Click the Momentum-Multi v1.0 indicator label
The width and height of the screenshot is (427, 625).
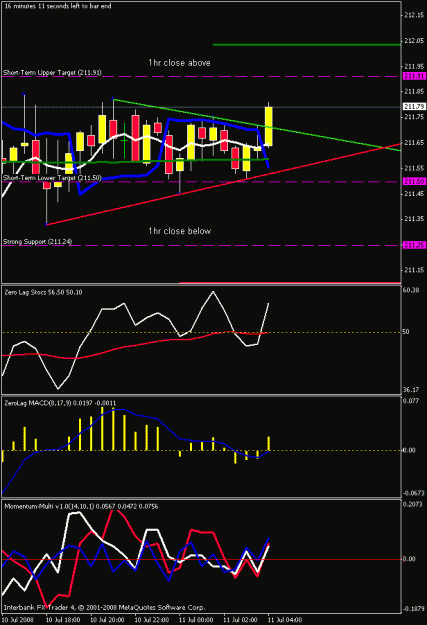(x=81, y=506)
